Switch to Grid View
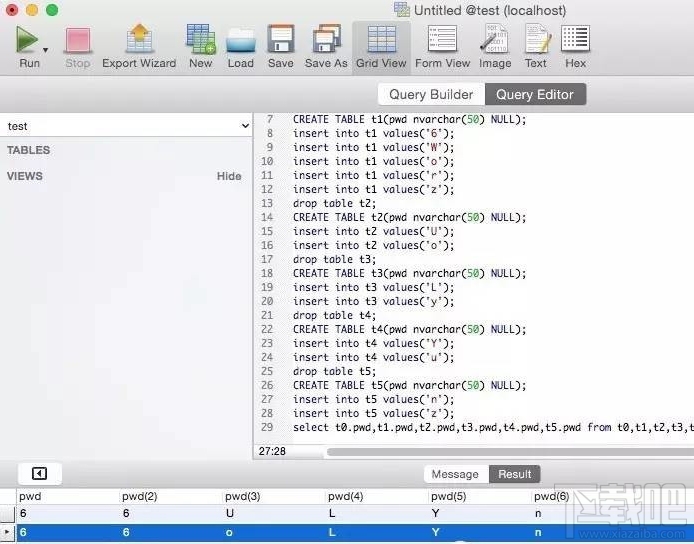Image resolution: width=694 pixels, height=544 pixels. coord(381,48)
